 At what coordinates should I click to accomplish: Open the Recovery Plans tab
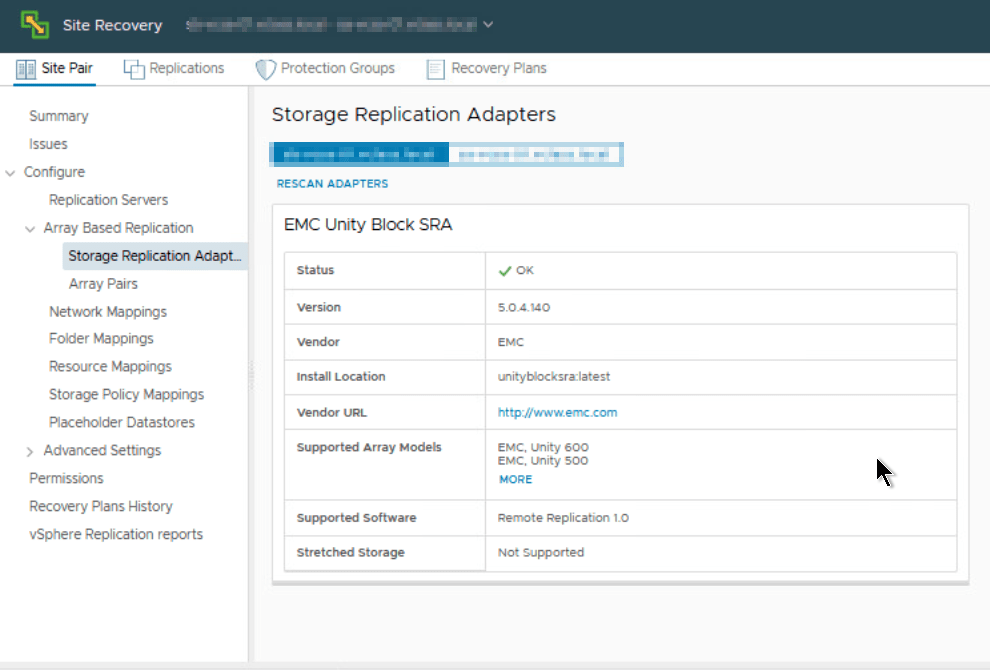pyautogui.click(x=498, y=69)
